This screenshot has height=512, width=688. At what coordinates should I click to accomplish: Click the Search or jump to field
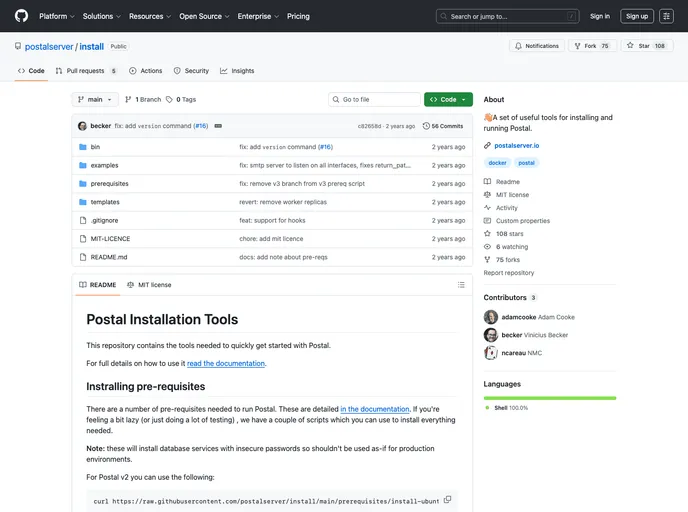[507, 16]
